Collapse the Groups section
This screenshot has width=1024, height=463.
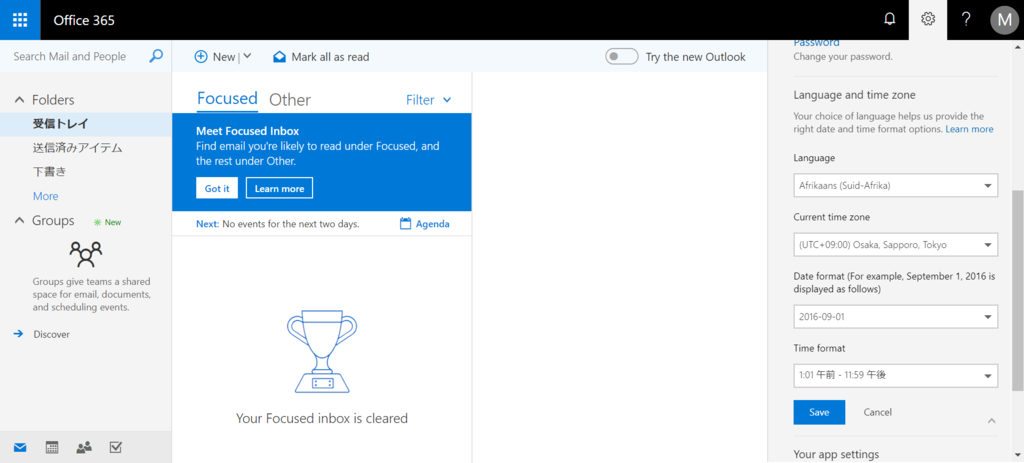point(19,221)
